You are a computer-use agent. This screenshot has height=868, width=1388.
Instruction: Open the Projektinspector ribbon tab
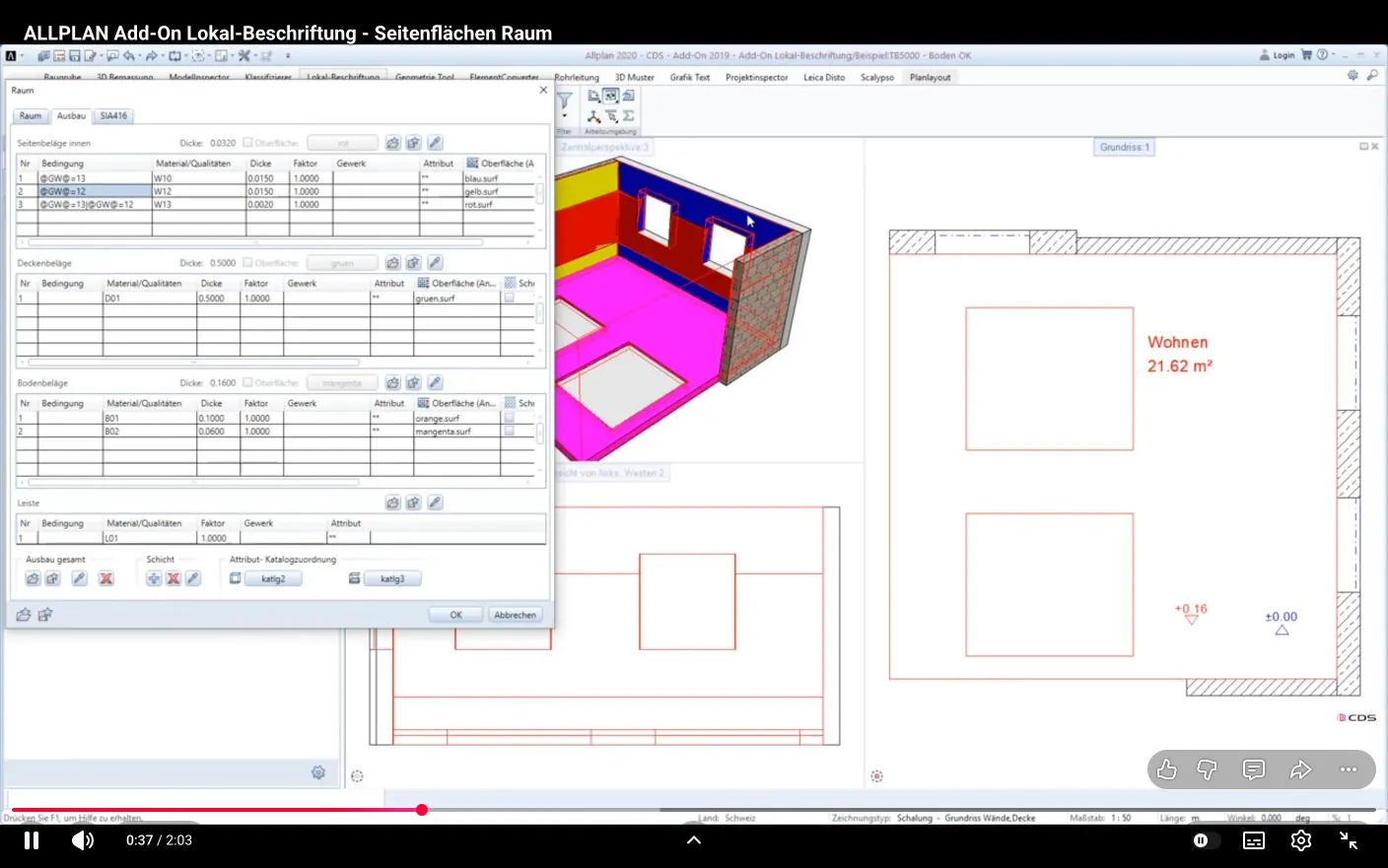click(757, 77)
